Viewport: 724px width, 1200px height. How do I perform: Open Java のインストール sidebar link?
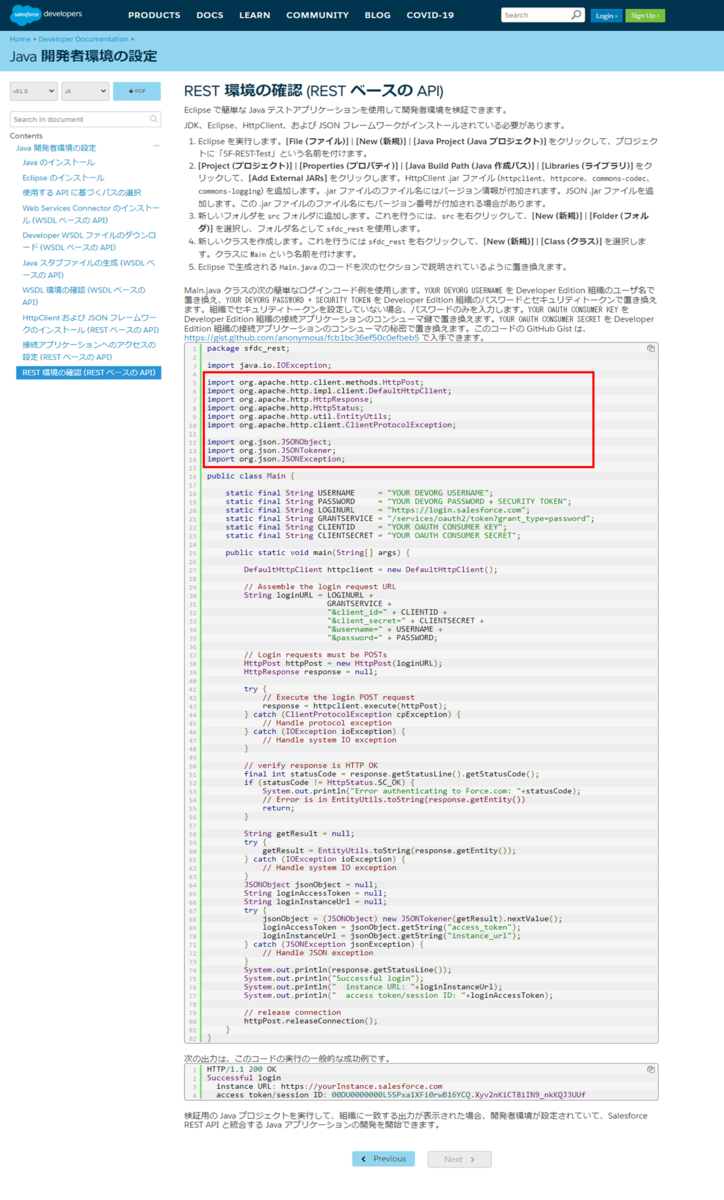pos(59,162)
